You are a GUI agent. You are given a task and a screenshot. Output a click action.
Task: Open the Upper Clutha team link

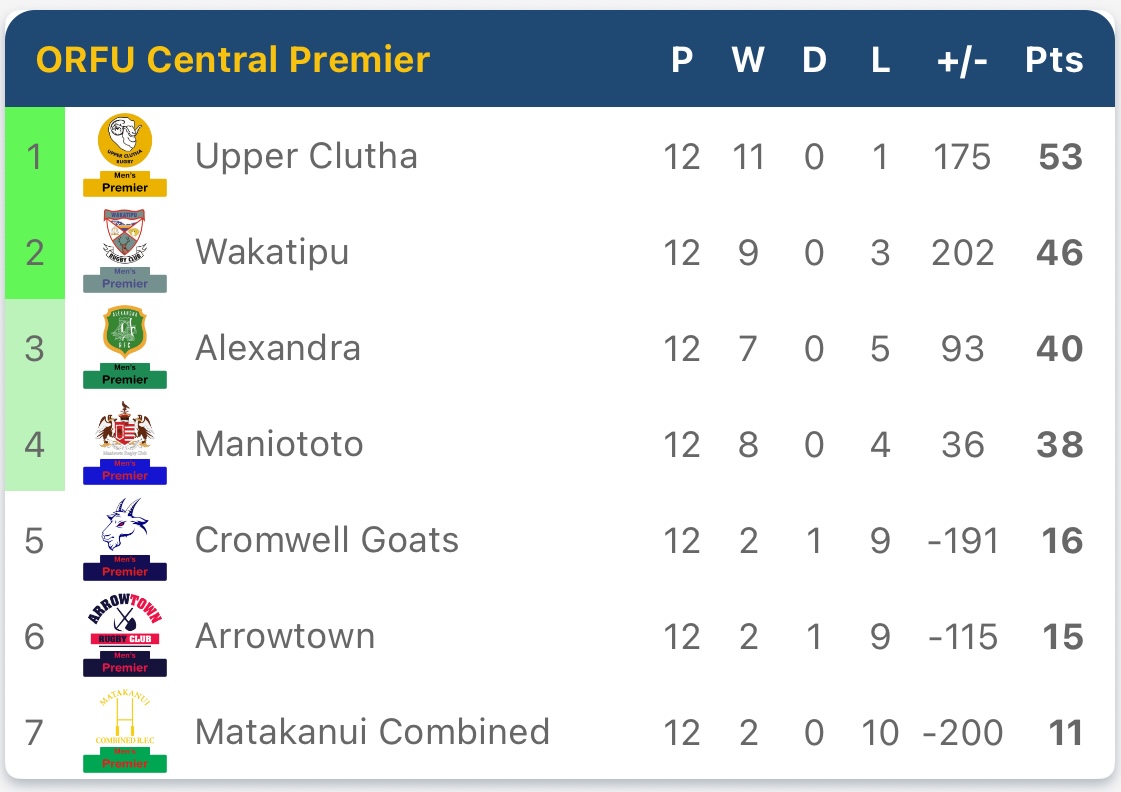[306, 156]
